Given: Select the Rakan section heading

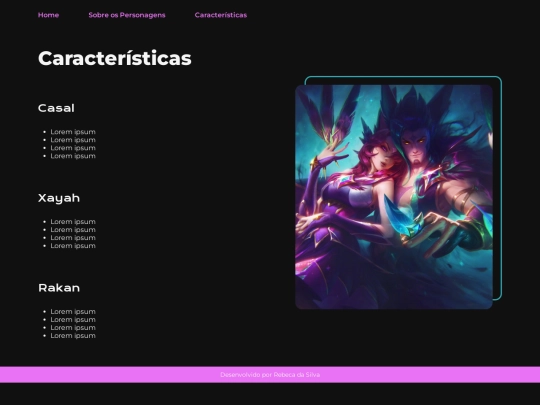Looking at the screenshot, I should click(59, 288).
